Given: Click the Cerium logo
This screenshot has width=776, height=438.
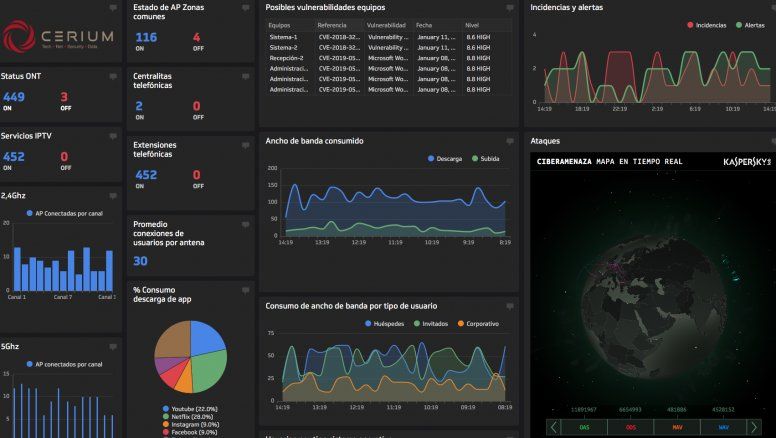Looking at the screenshot, I should coord(58,36).
